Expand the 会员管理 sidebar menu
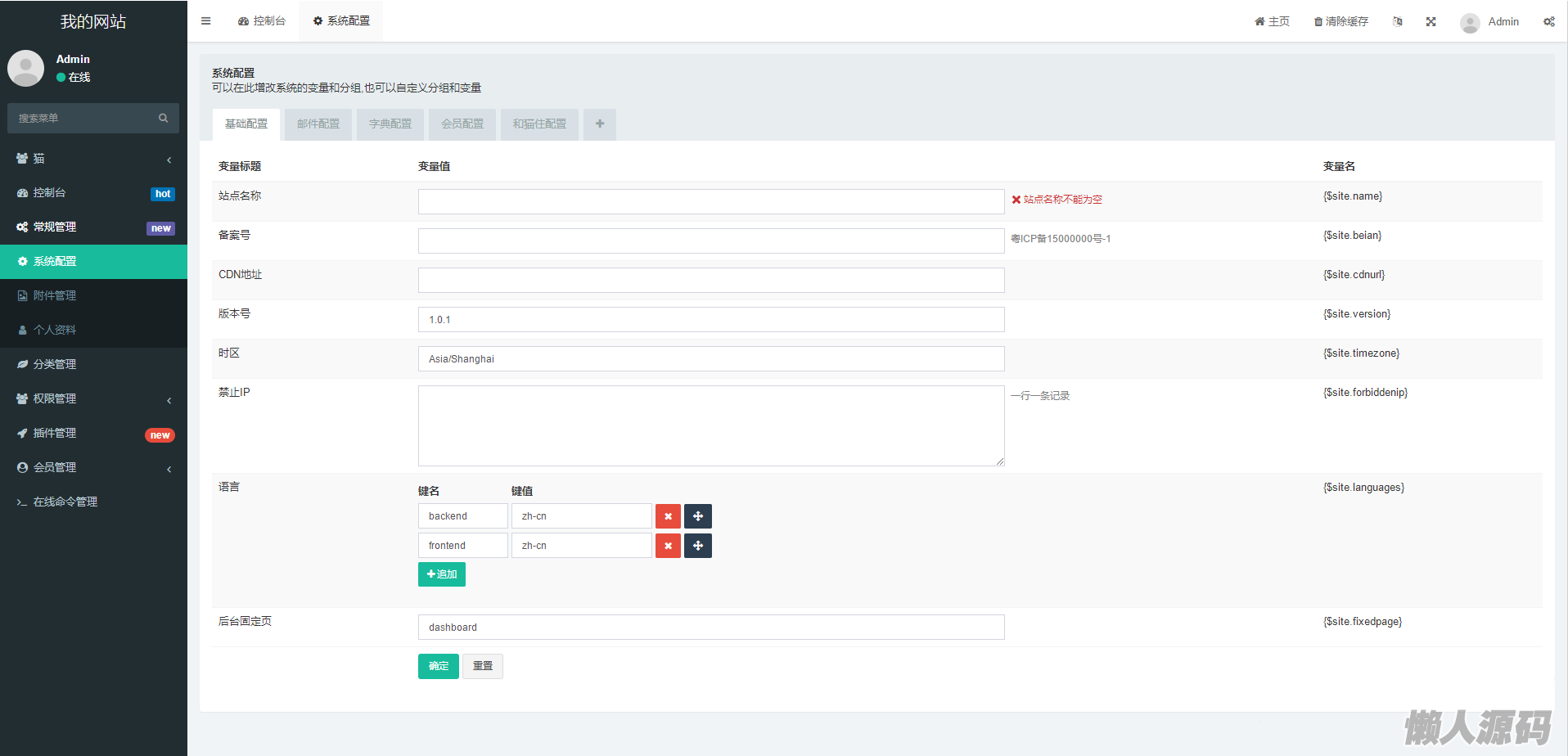 click(93, 467)
